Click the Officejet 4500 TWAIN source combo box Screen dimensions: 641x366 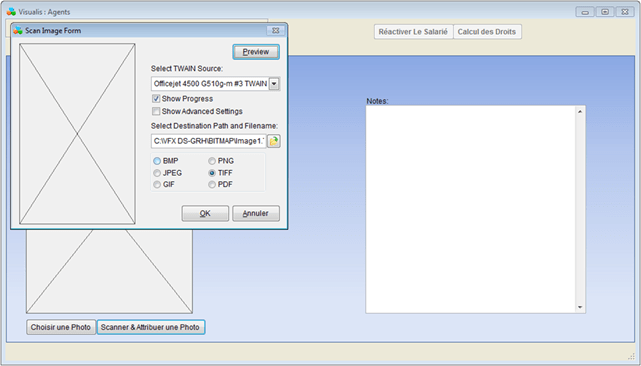coord(215,84)
